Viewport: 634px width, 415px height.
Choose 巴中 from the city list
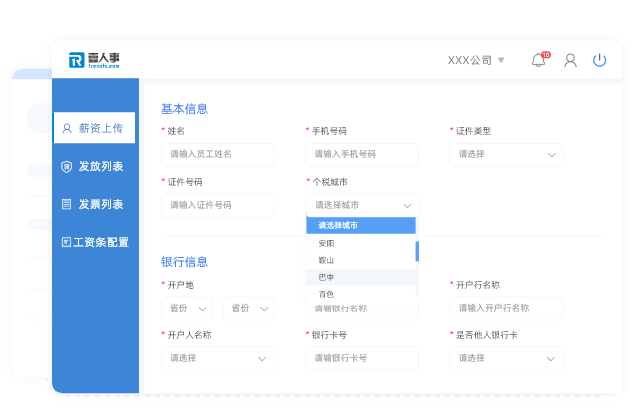(x=361, y=277)
